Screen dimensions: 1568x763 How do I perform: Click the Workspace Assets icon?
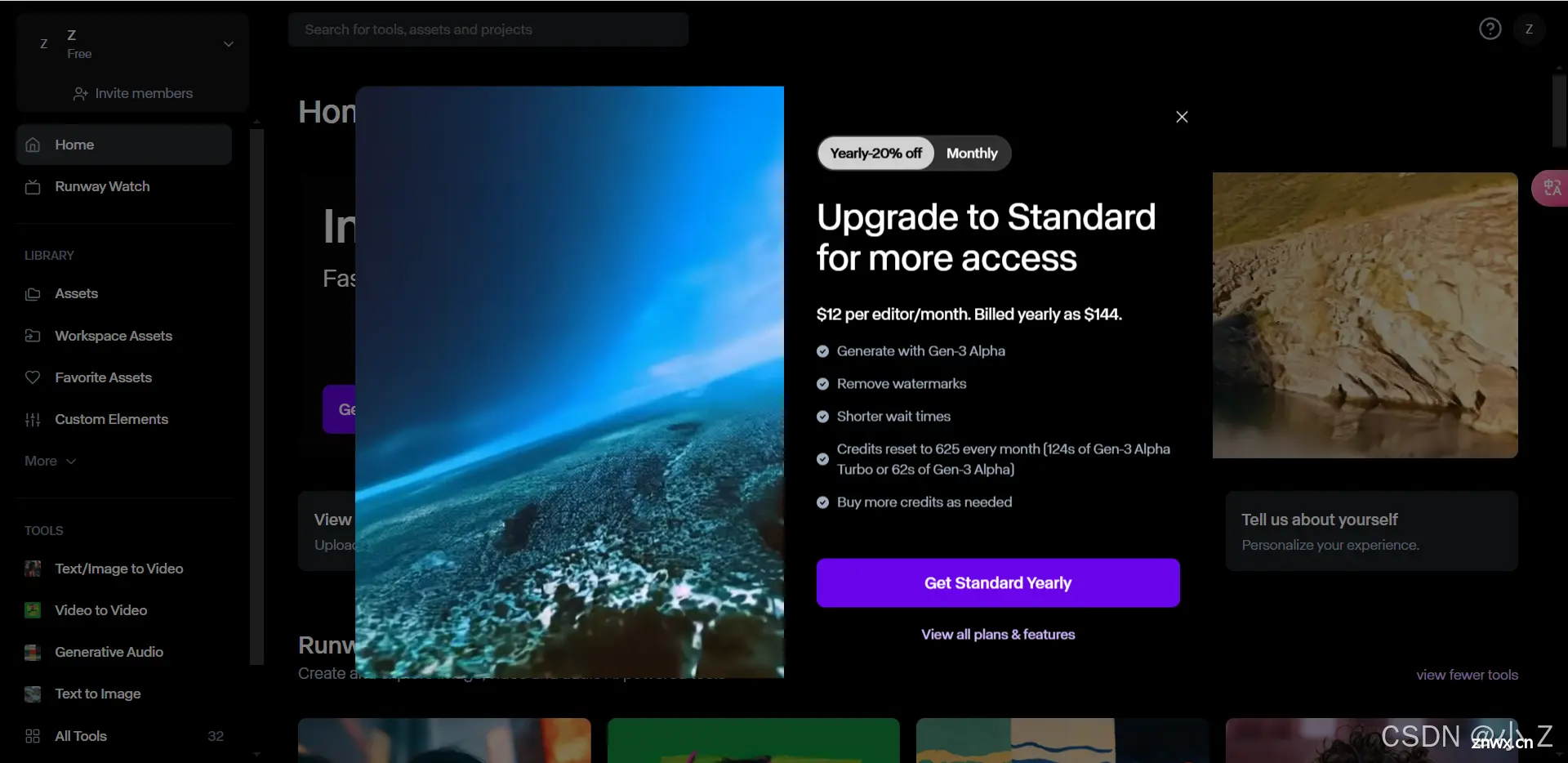33,336
